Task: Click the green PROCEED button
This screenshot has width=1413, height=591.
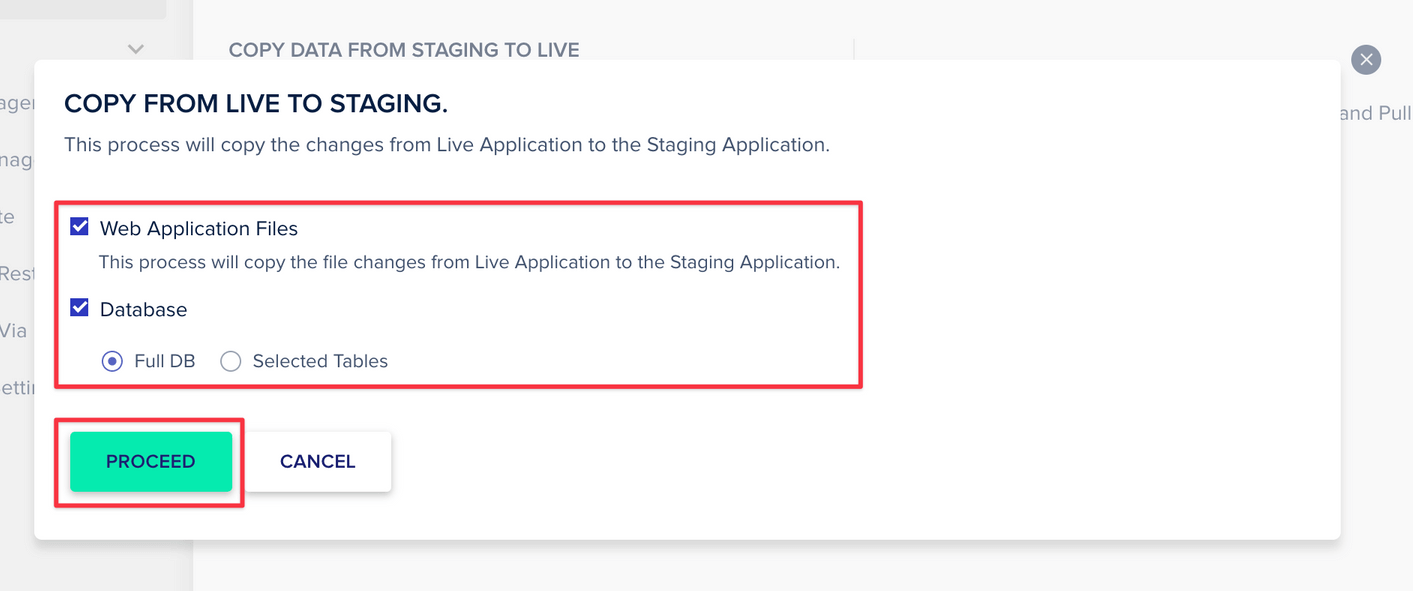Action: pyautogui.click(x=151, y=461)
